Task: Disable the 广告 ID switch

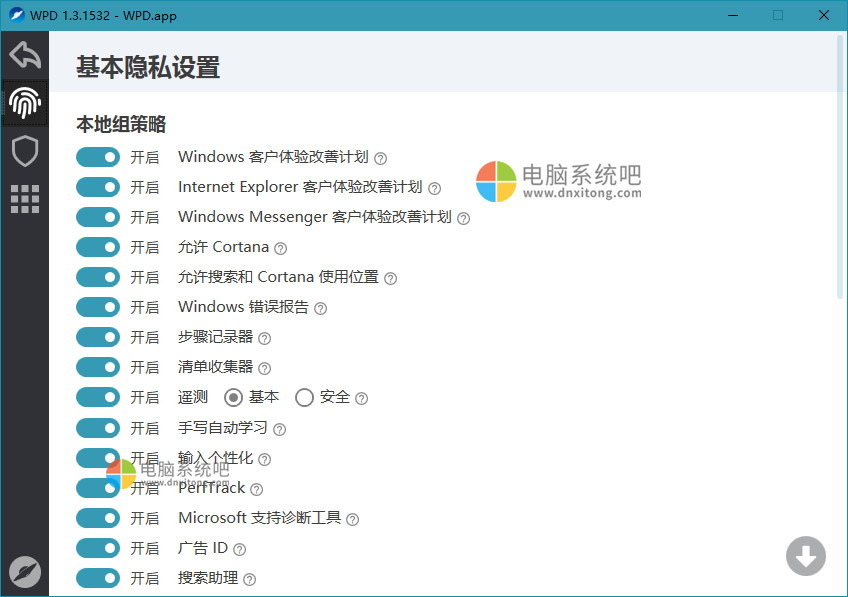Action: coord(98,548)
